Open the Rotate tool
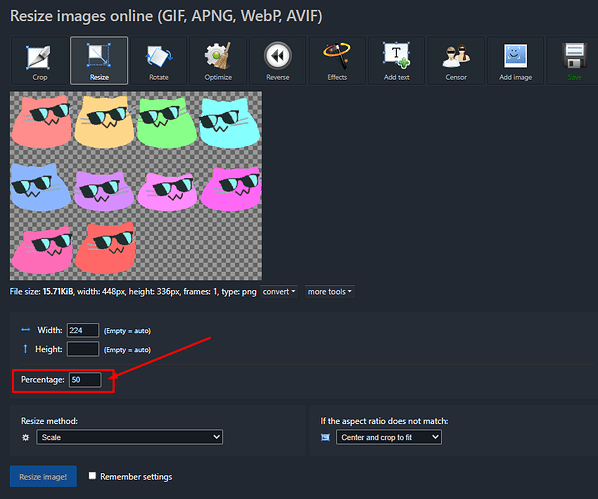Viewport: 598px width, 499px height. [159, 60]
